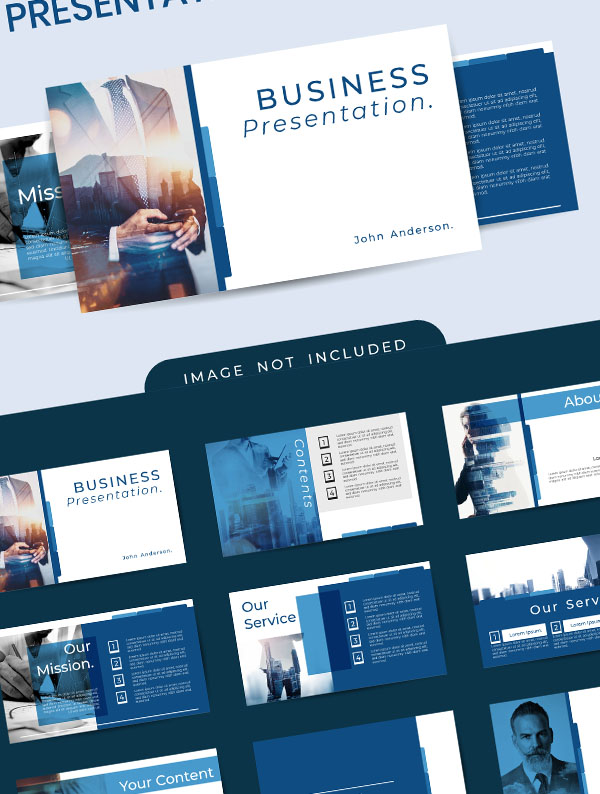The image size is (600, 794).
Task: Click number 1 box on Our Mission slide
Action: click(x=113, y=646)
